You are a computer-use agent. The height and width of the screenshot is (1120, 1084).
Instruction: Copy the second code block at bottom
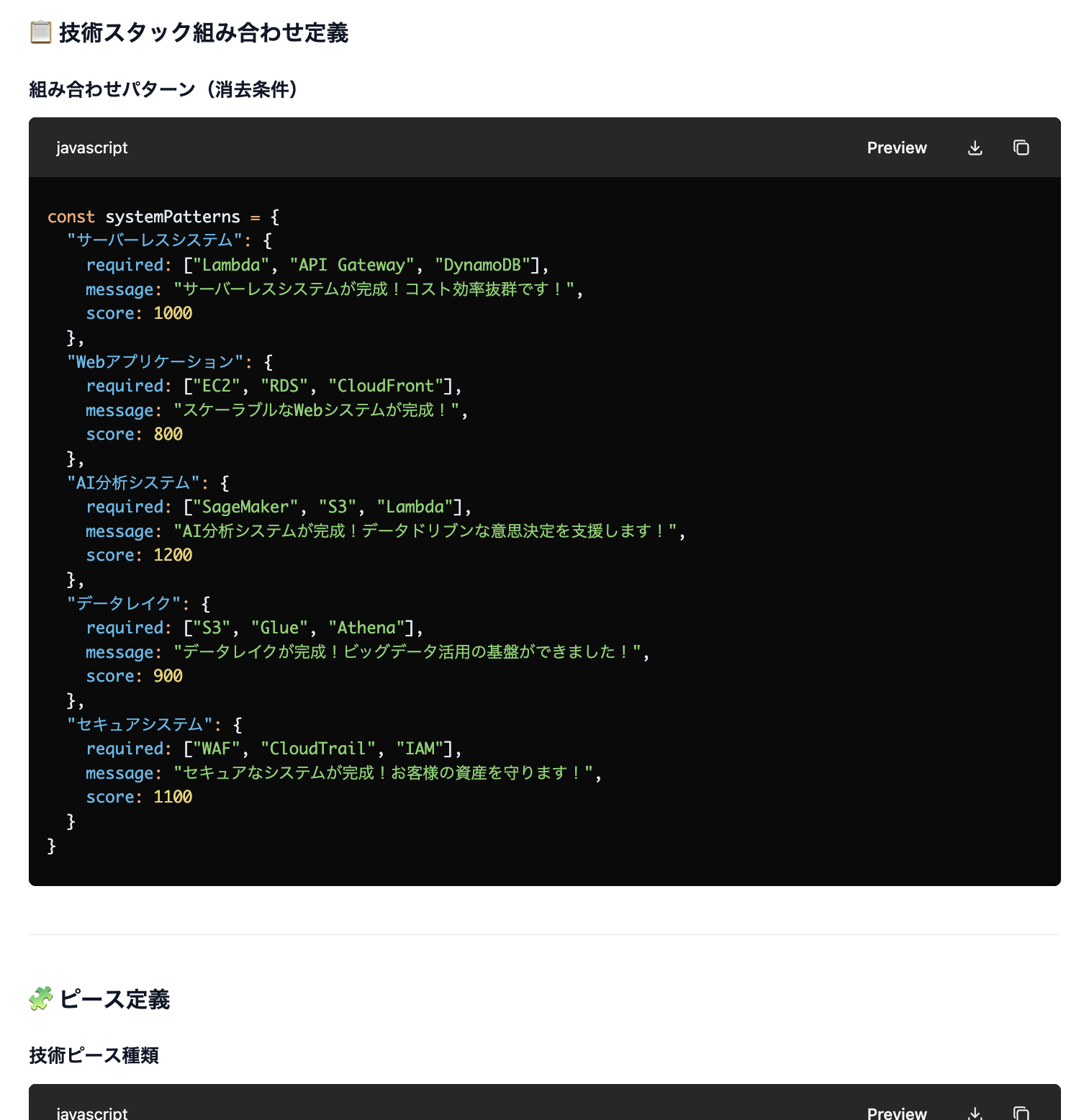pyautogui.click(x=1021, y=1113)
